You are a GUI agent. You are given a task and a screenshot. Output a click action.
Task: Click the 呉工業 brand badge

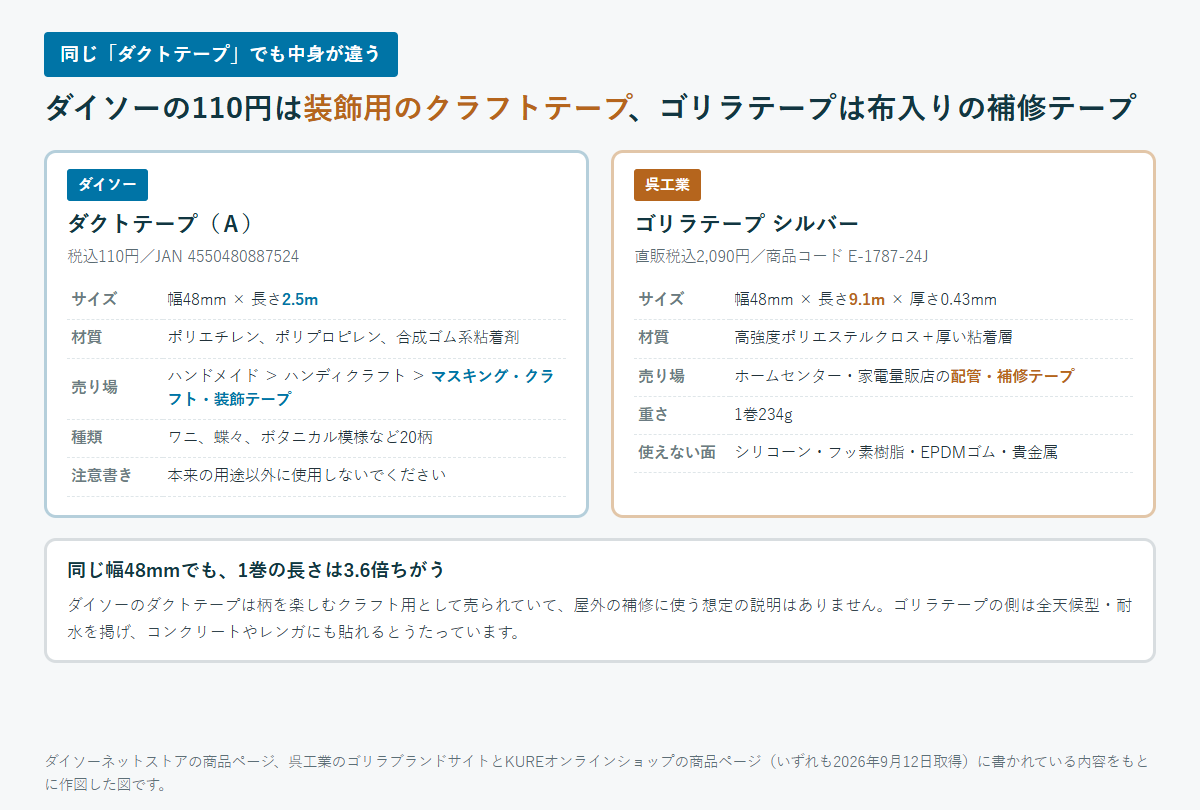coord(667,185)
